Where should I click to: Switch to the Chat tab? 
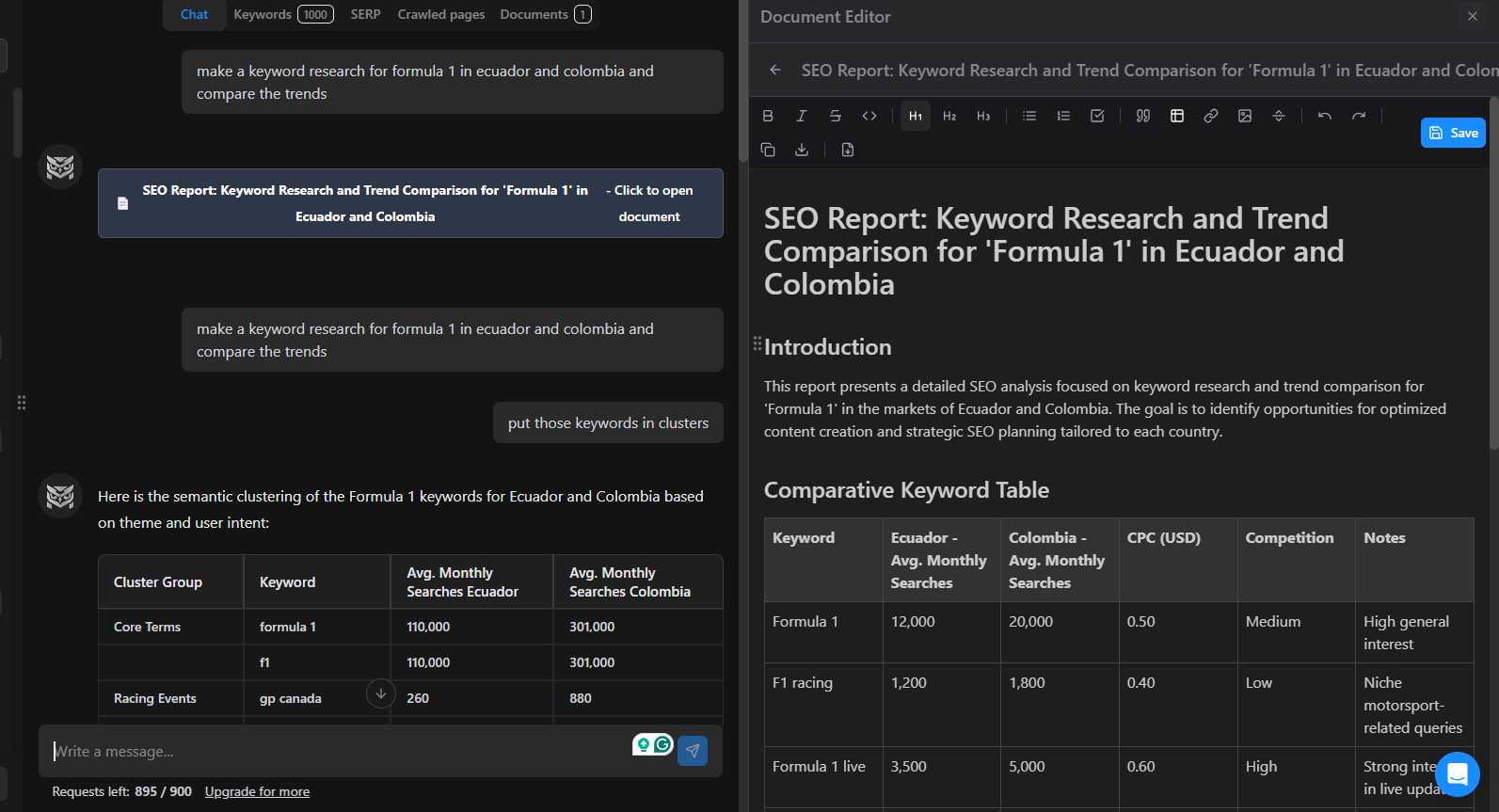coord(194,14)
